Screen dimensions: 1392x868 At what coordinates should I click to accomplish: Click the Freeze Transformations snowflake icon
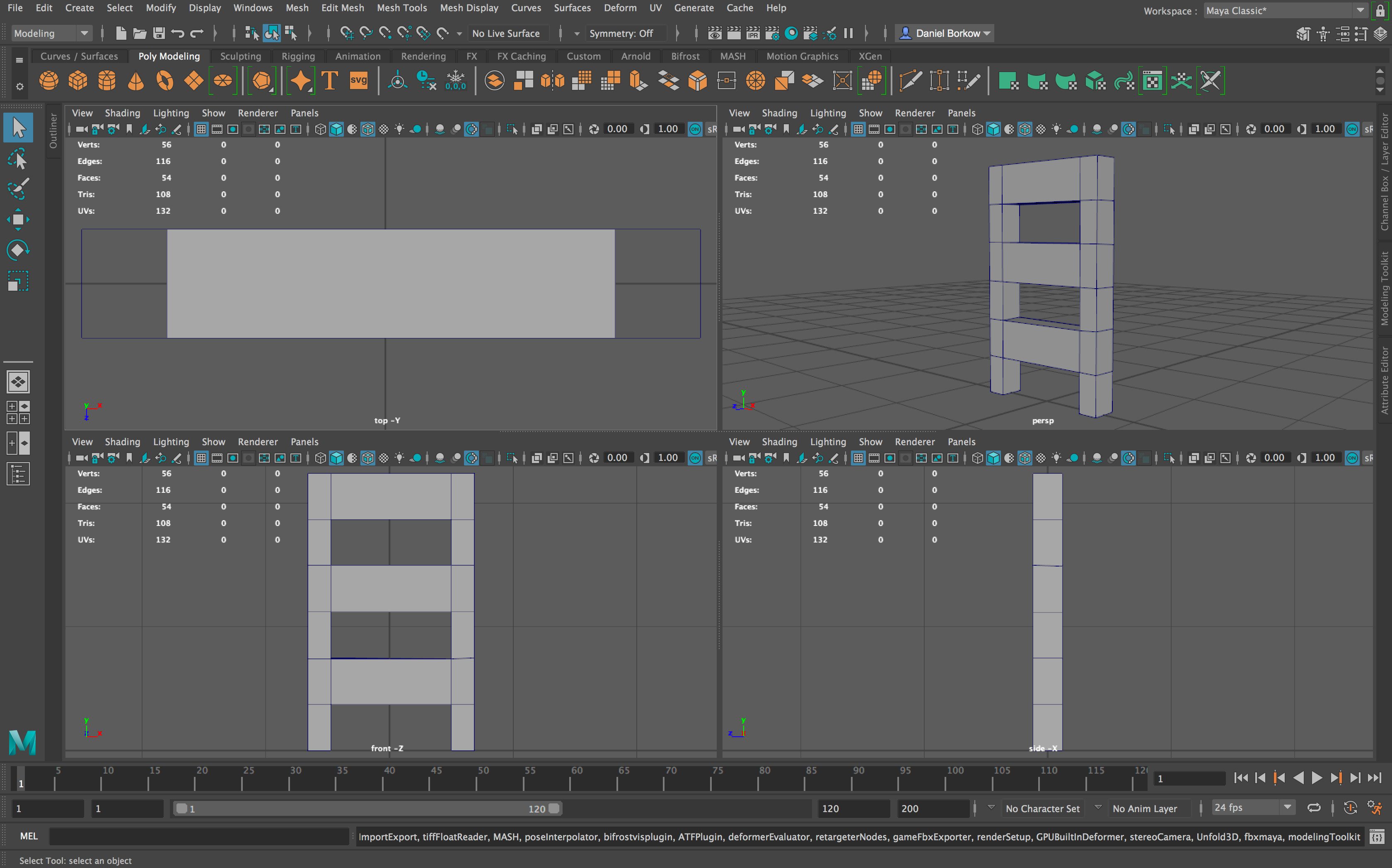[x=455, y=81]
